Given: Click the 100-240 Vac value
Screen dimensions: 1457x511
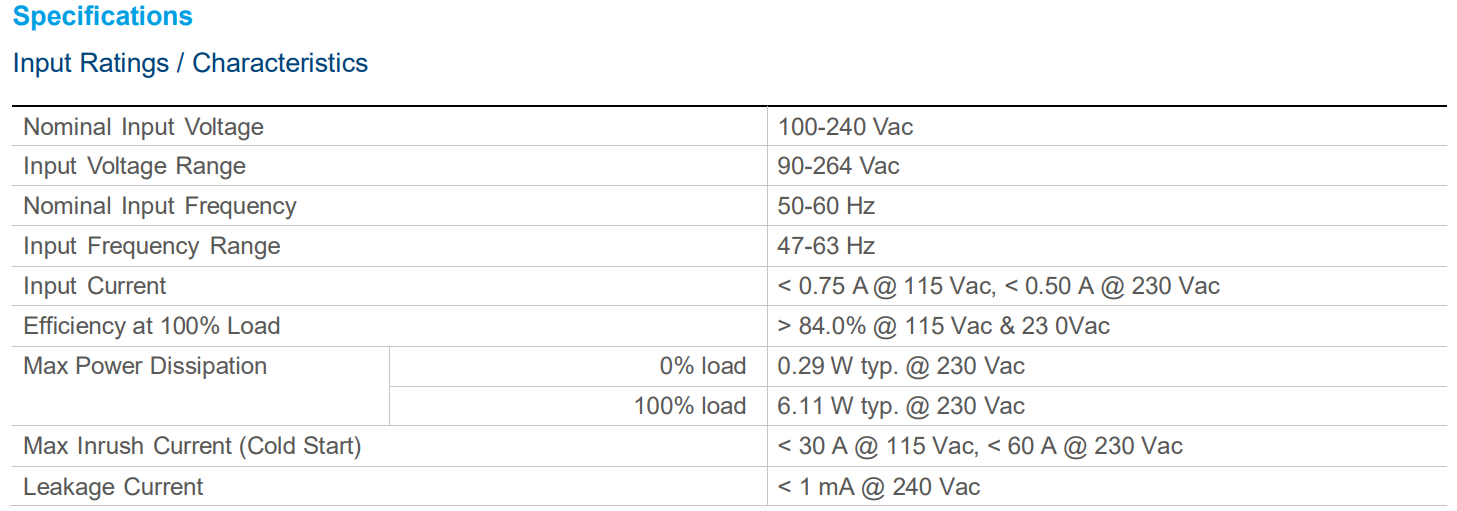Looking at the screenshot, I should 845,127.
